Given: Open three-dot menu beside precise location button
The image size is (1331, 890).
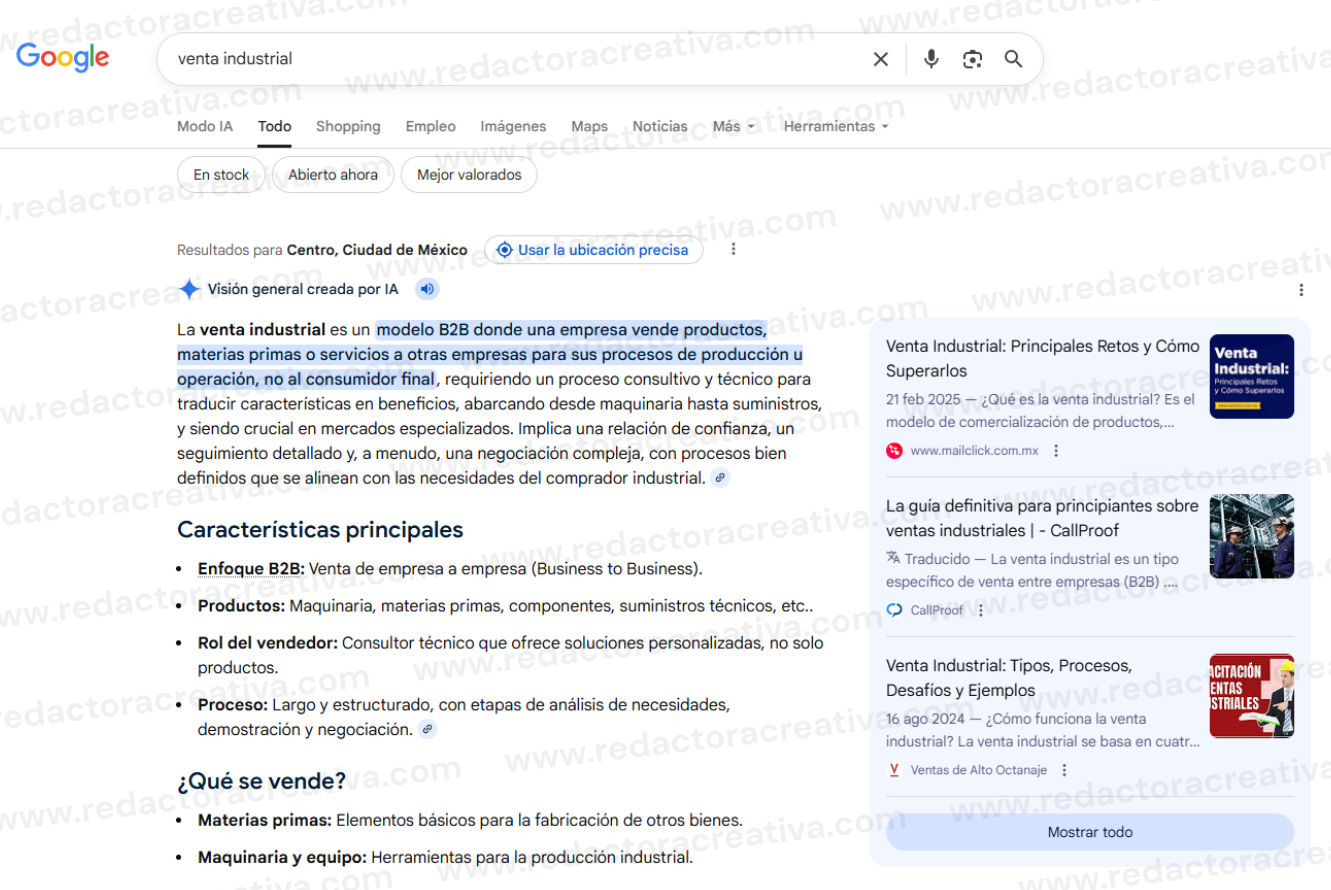Looking at the screenshot, I should pos(734,250).
